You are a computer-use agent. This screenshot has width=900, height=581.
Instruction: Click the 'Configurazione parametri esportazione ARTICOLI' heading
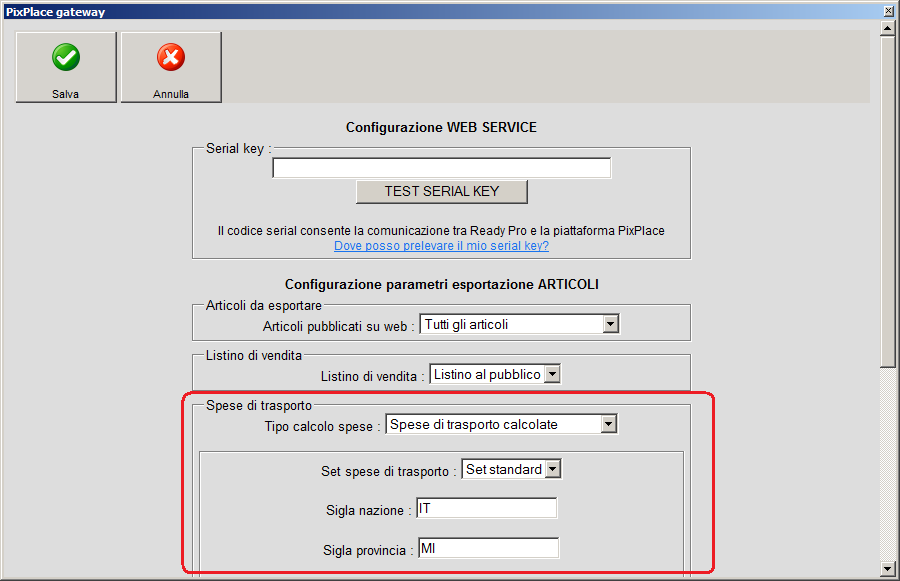pyautogui.click(x=441, y=285)
